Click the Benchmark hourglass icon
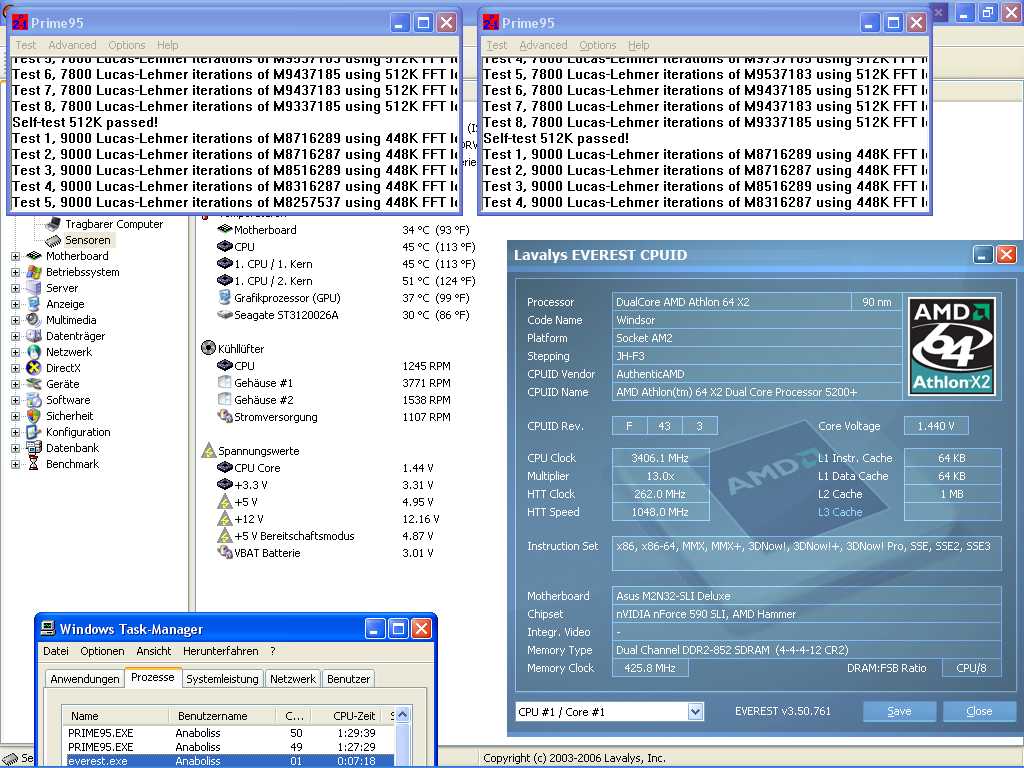Viewport: 1024px width, 768px height. pyautogui.click(x=34, y=464)
